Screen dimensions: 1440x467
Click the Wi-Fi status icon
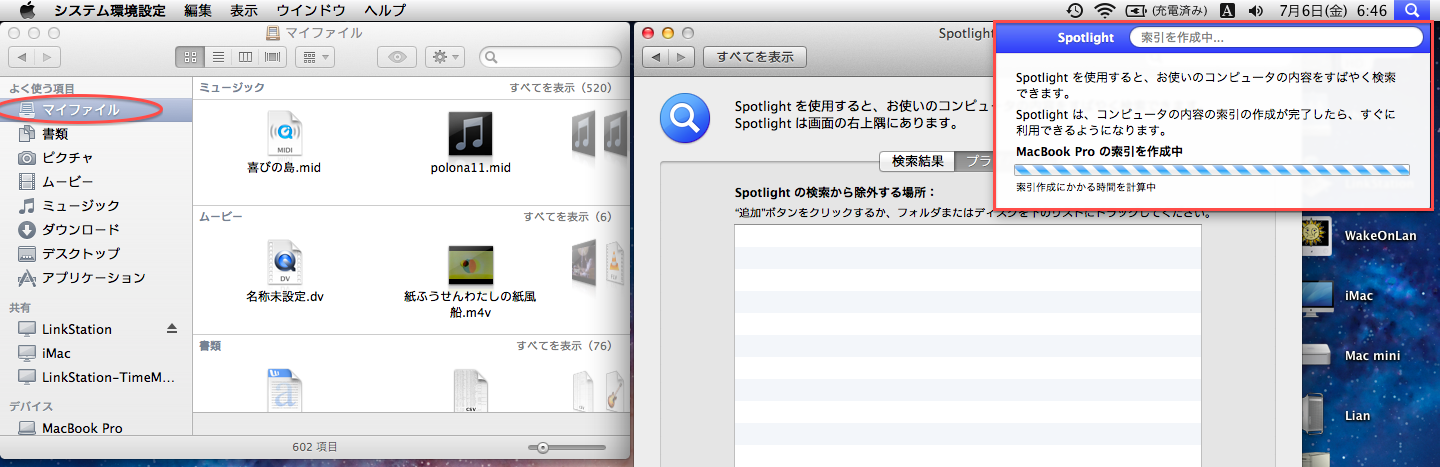tap(1104, 10)
